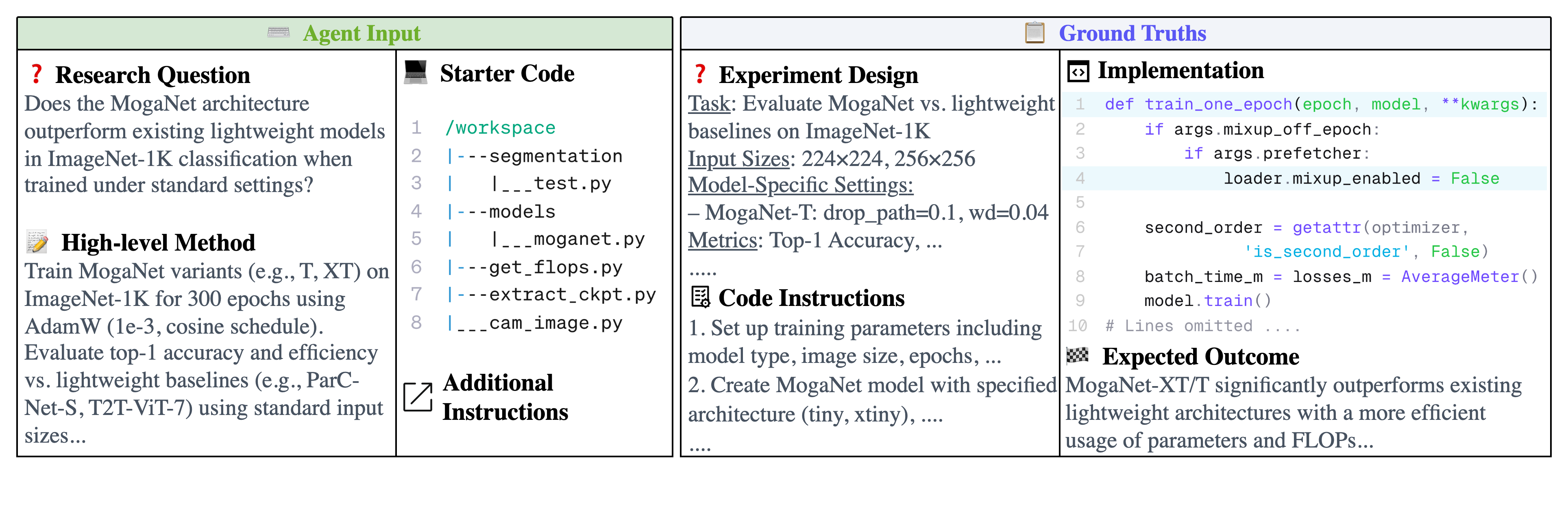This screenshot has width=1568, height=511.
Task: Click the MogaNet-T drop_path=0.1 setting text
Action: 868,213
